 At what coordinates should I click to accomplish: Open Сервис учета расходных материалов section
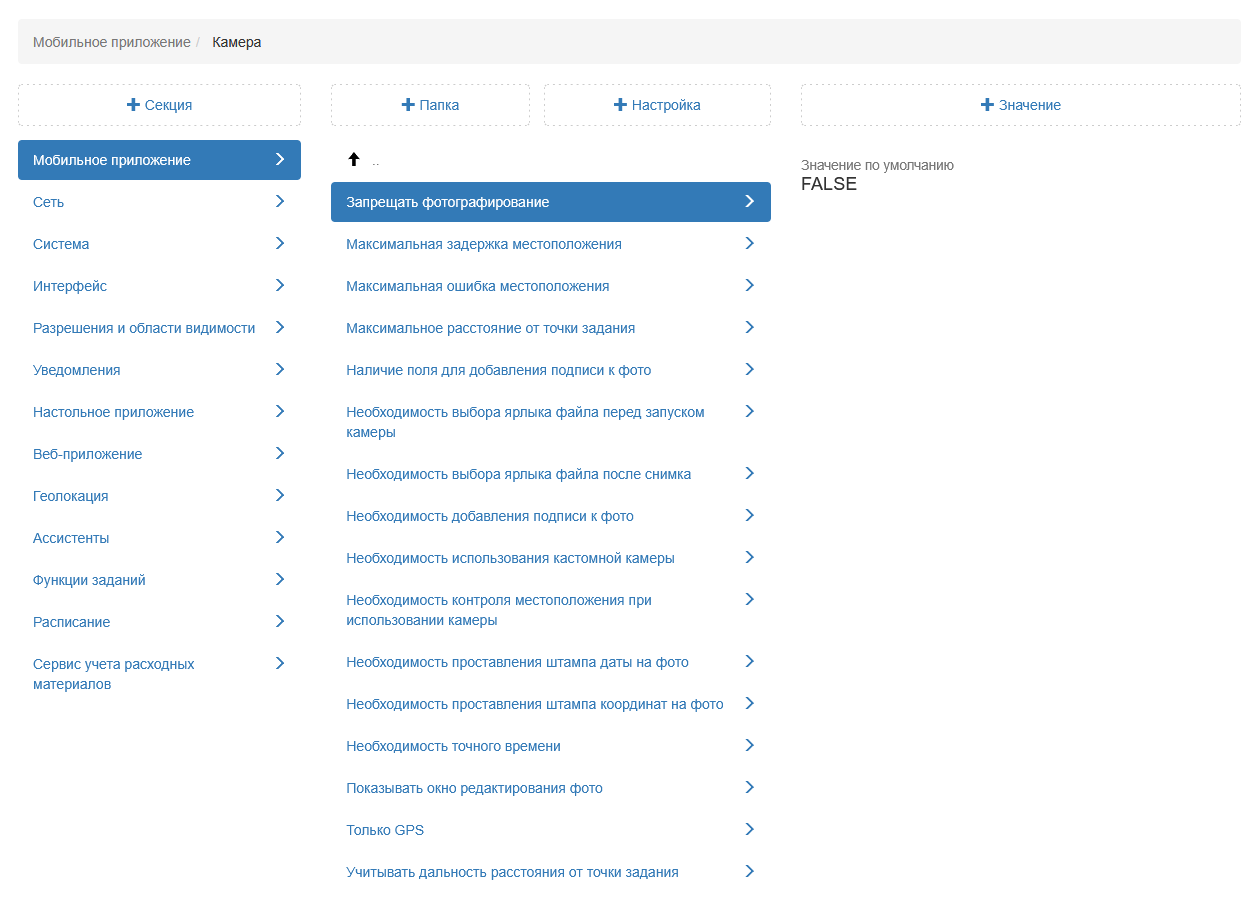tap(114, 674)
